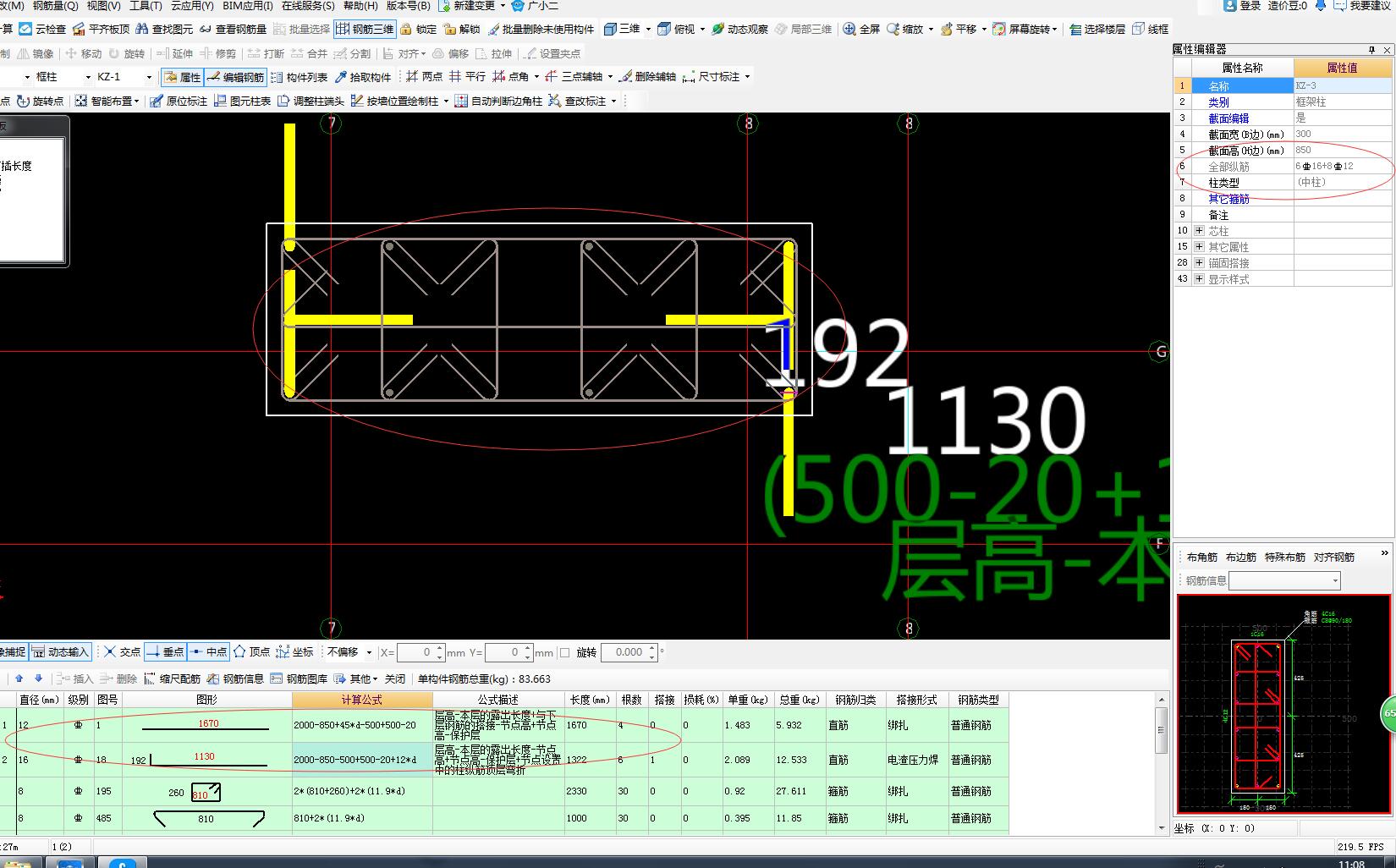Open 图元柱表 column table tool
The width and height of the screenshot is (1396, 868).
243,101
